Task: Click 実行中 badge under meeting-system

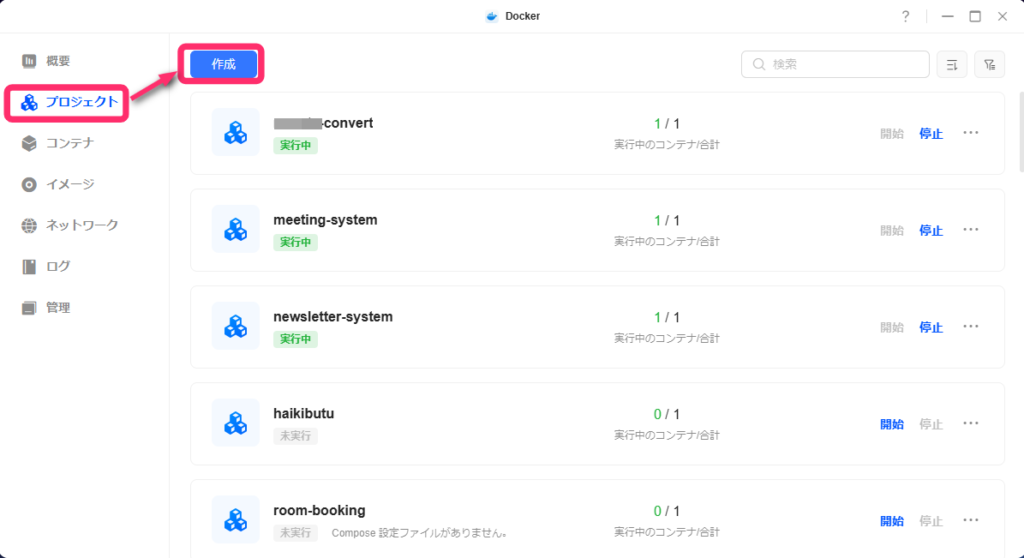Action: 295,242
